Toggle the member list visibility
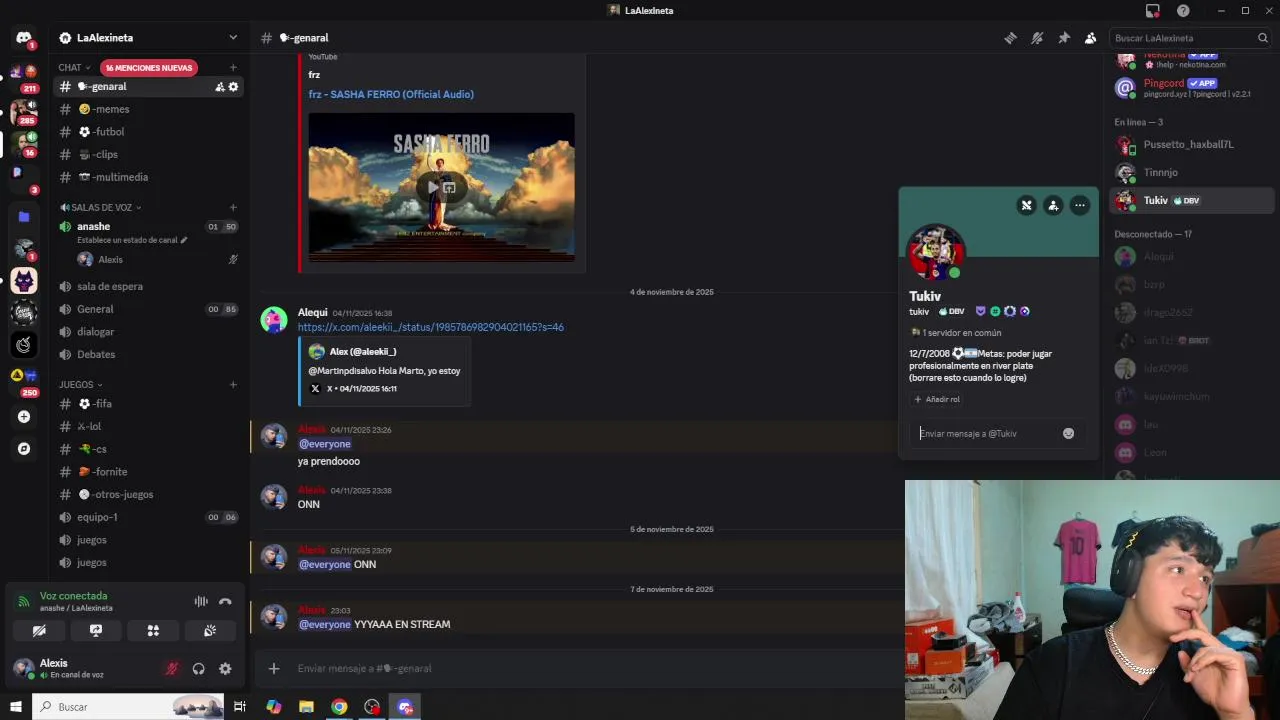The image size is (1280, 720). (1090, 38)
